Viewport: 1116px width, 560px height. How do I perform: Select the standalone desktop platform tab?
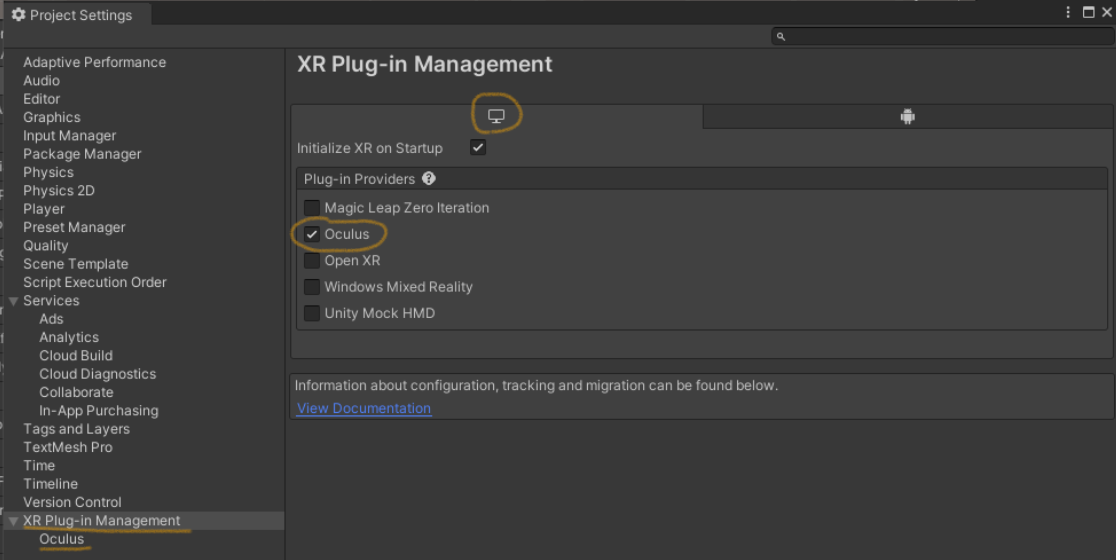[496, 116]
